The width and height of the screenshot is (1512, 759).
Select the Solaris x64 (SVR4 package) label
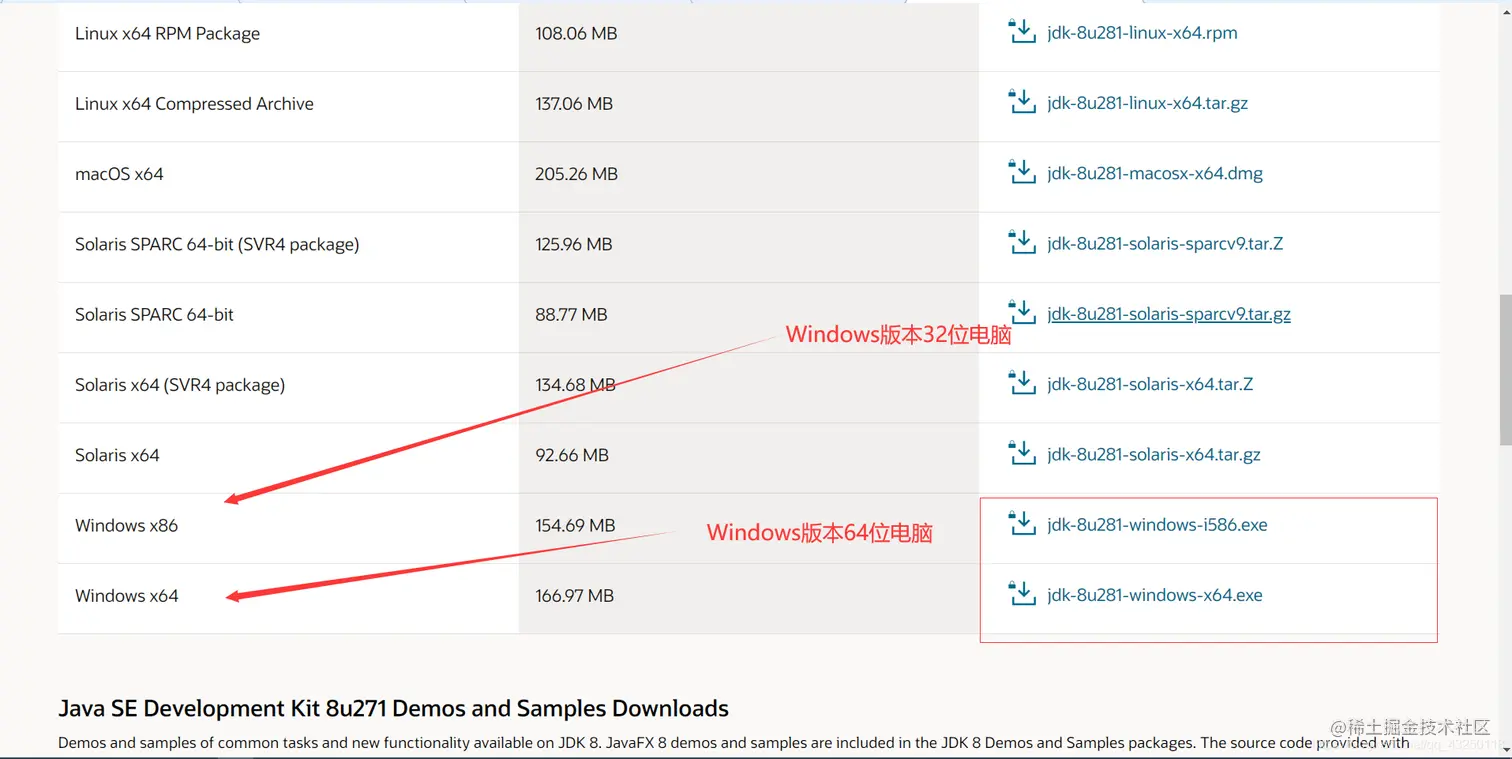180,385
